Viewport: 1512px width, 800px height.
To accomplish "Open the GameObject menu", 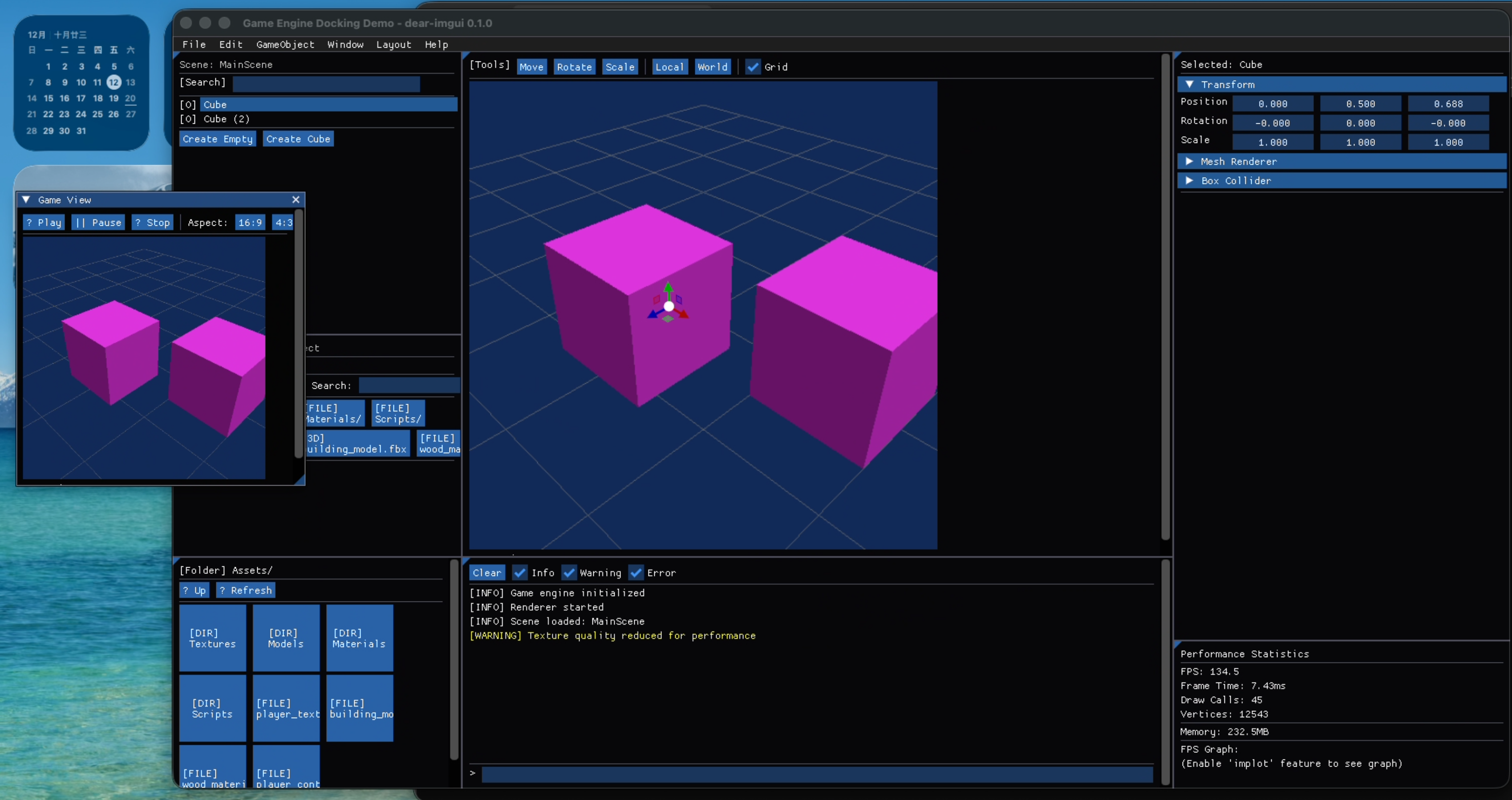I will tap(285, 45).
